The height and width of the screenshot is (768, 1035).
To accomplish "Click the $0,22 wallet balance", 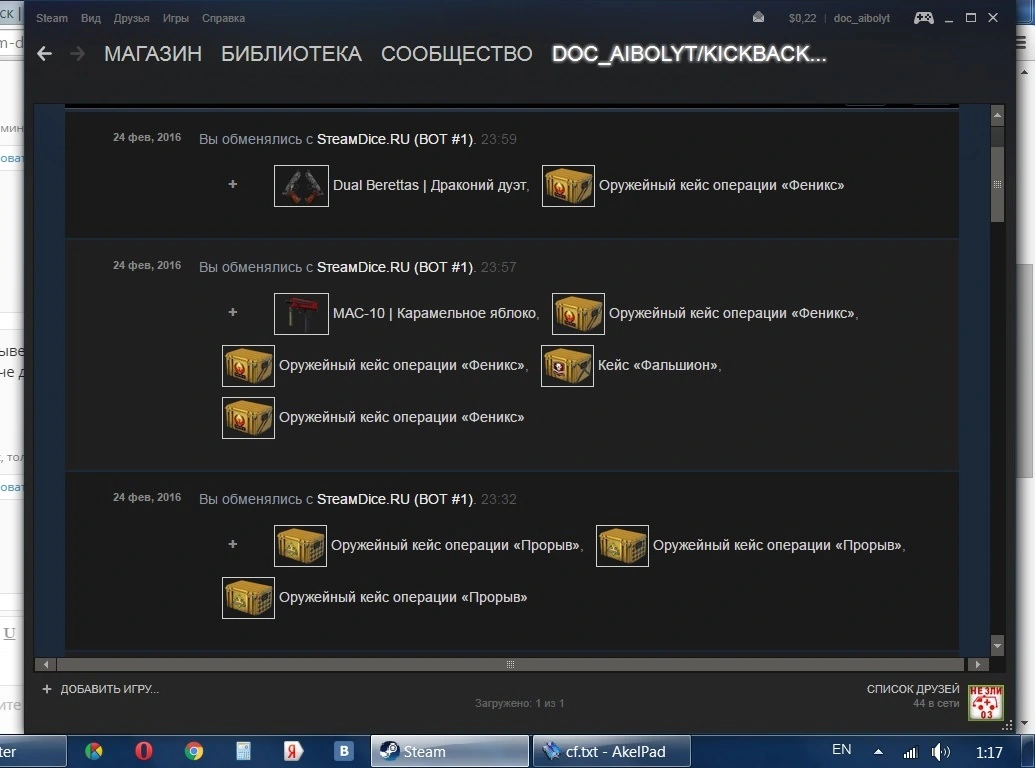I will coord(802,18).
